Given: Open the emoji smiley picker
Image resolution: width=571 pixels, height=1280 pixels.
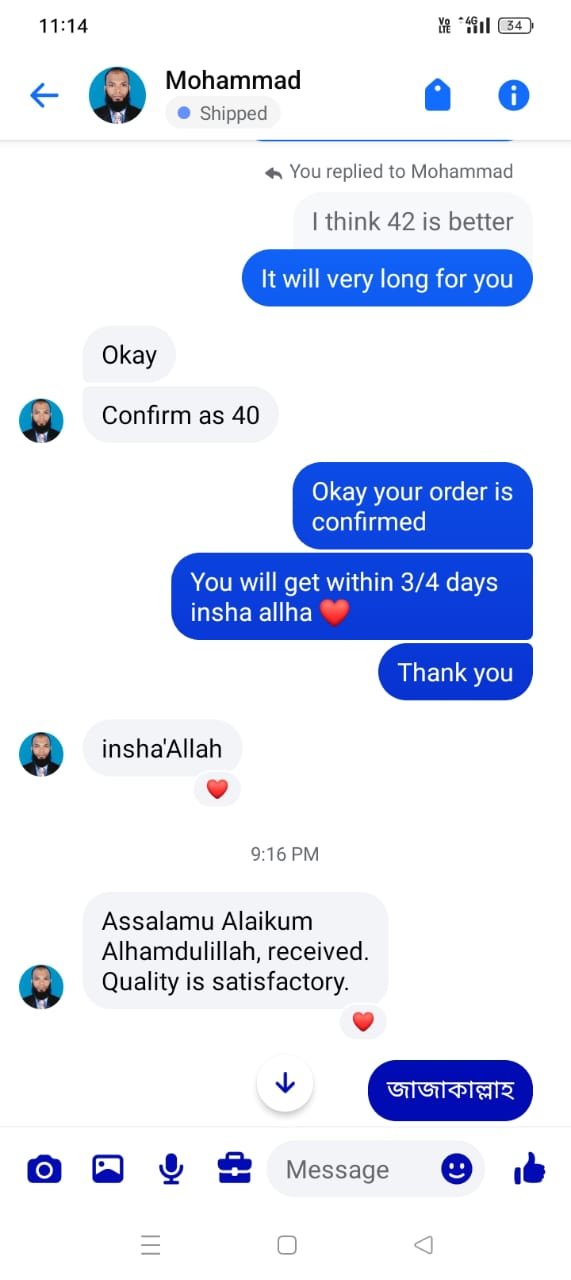Looking at the screenshot, I should [x=457, y=1169].
